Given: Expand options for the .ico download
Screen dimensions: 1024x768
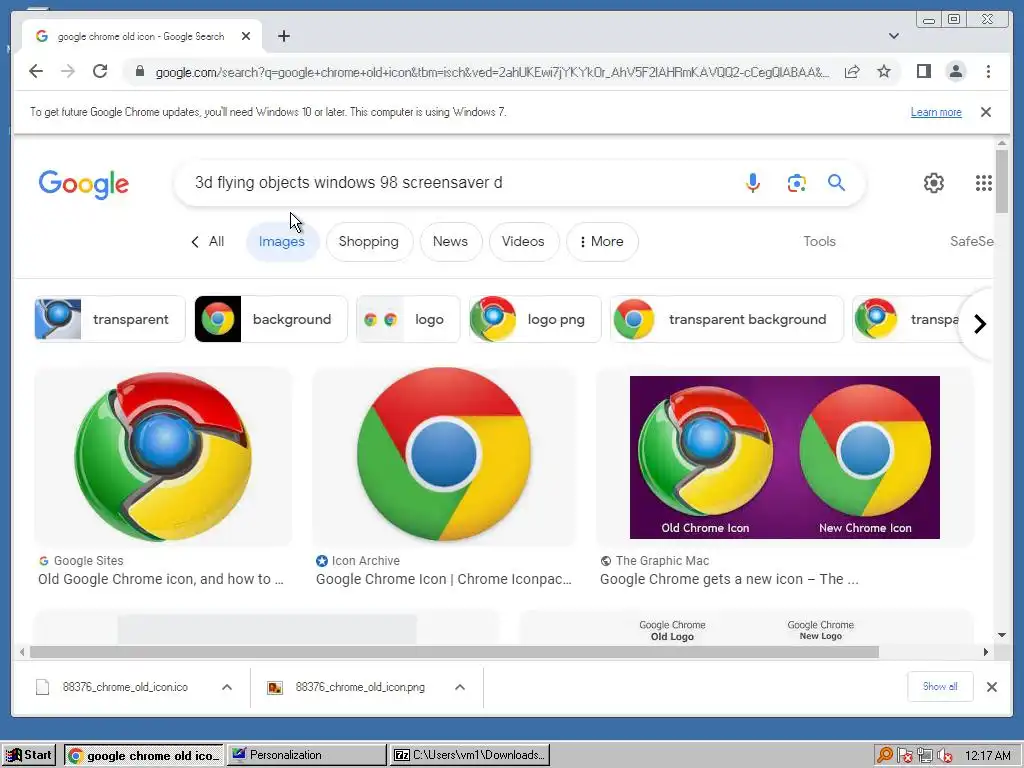Looking at the screenshot, I should (227, 687).
